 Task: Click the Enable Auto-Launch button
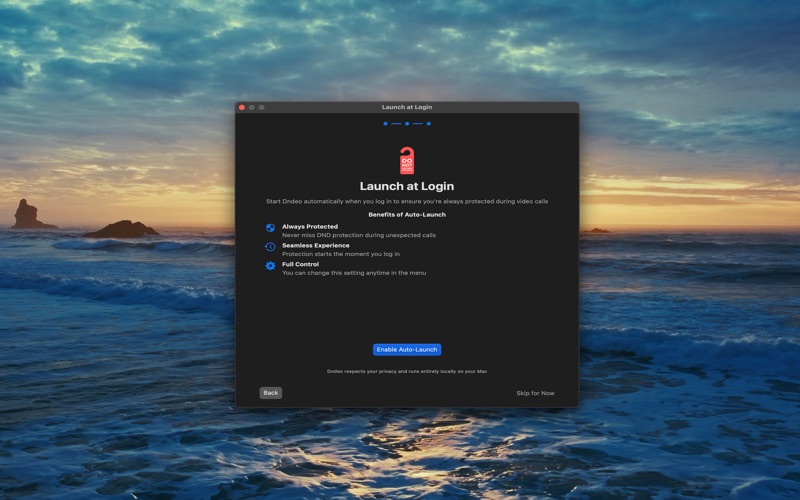407,349
